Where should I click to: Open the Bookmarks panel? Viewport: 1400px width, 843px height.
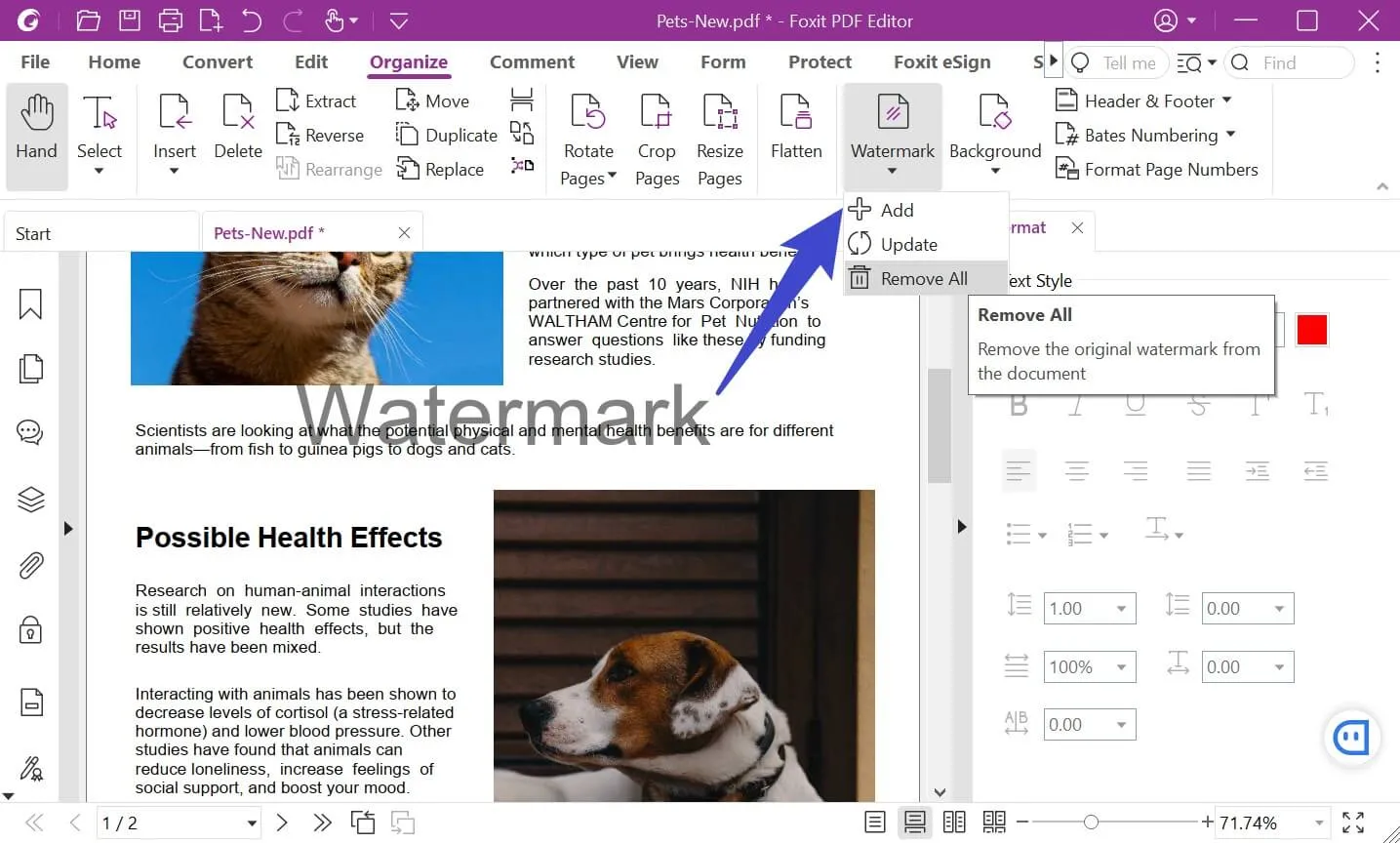pyautogui.click(x=30, y=304)
